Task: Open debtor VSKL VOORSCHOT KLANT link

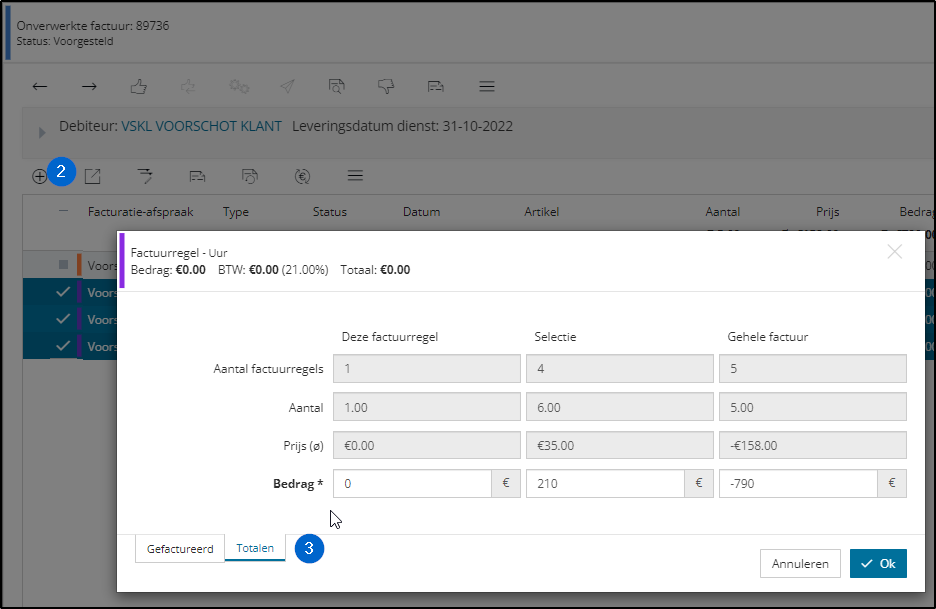Action: tap(201, 127)
